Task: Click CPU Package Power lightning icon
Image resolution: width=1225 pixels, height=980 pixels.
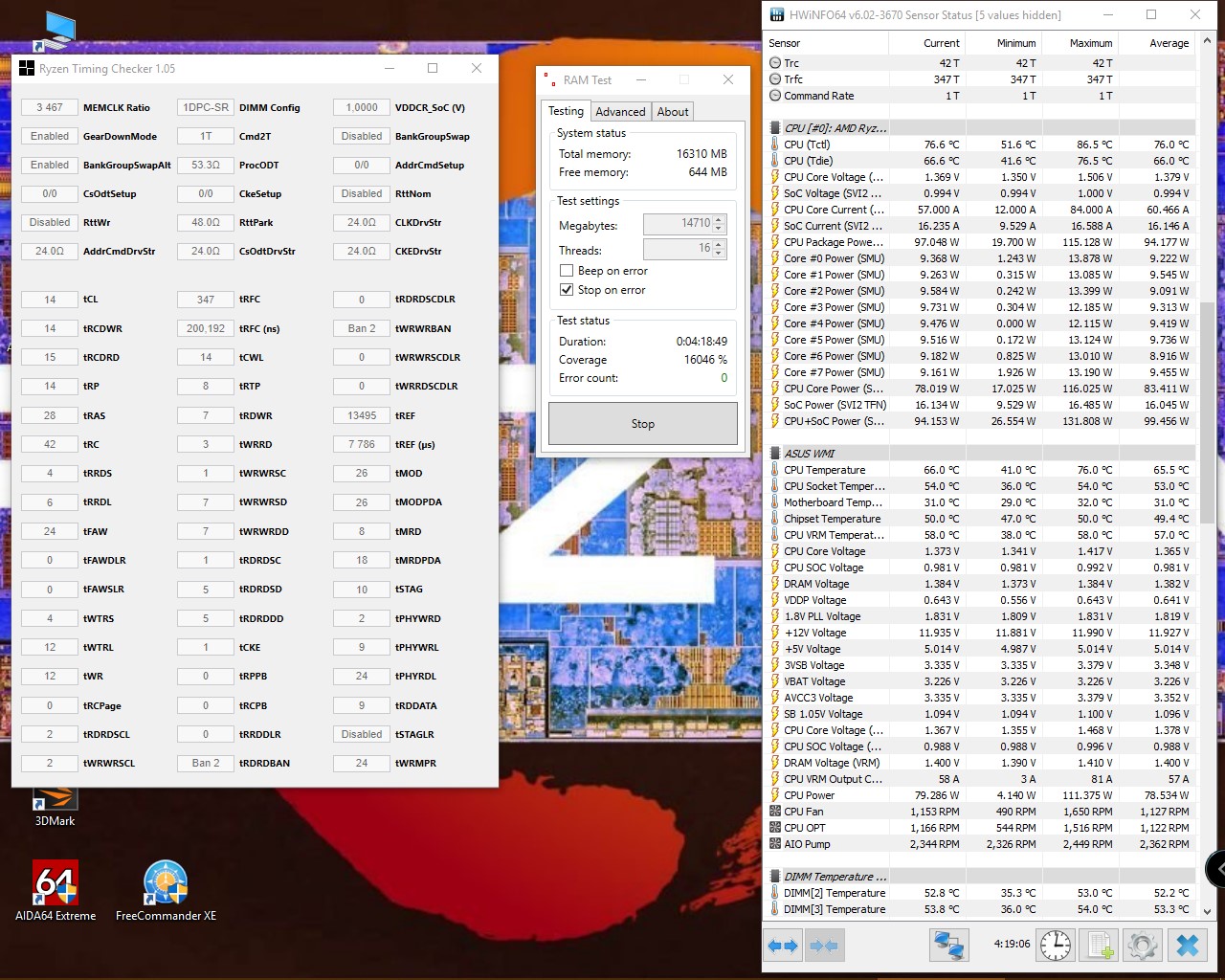Action: (775, 242)
